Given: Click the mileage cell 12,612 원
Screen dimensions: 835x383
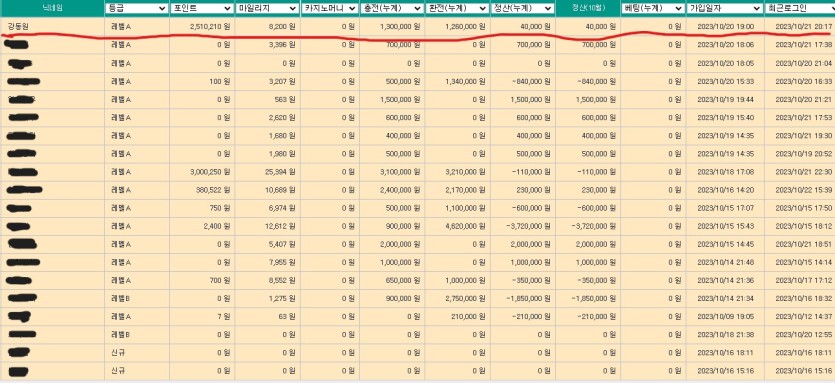Looking at the screenshot, I should click(281, 226).
